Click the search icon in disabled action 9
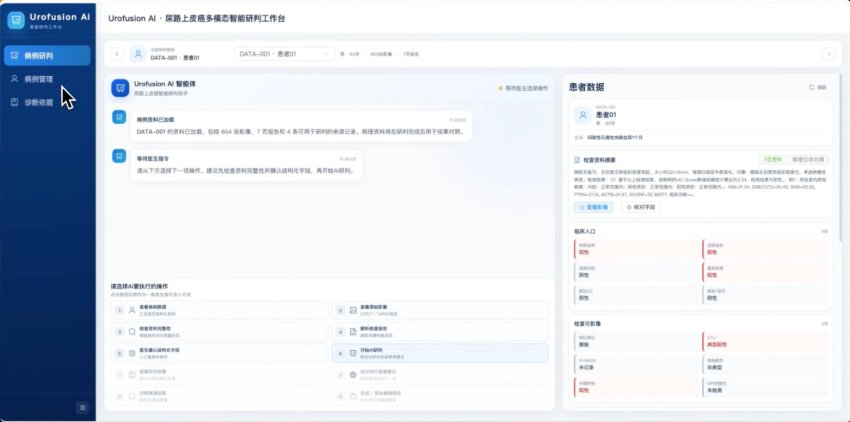Viewport: 850px width, 422px height. [132, 396]
